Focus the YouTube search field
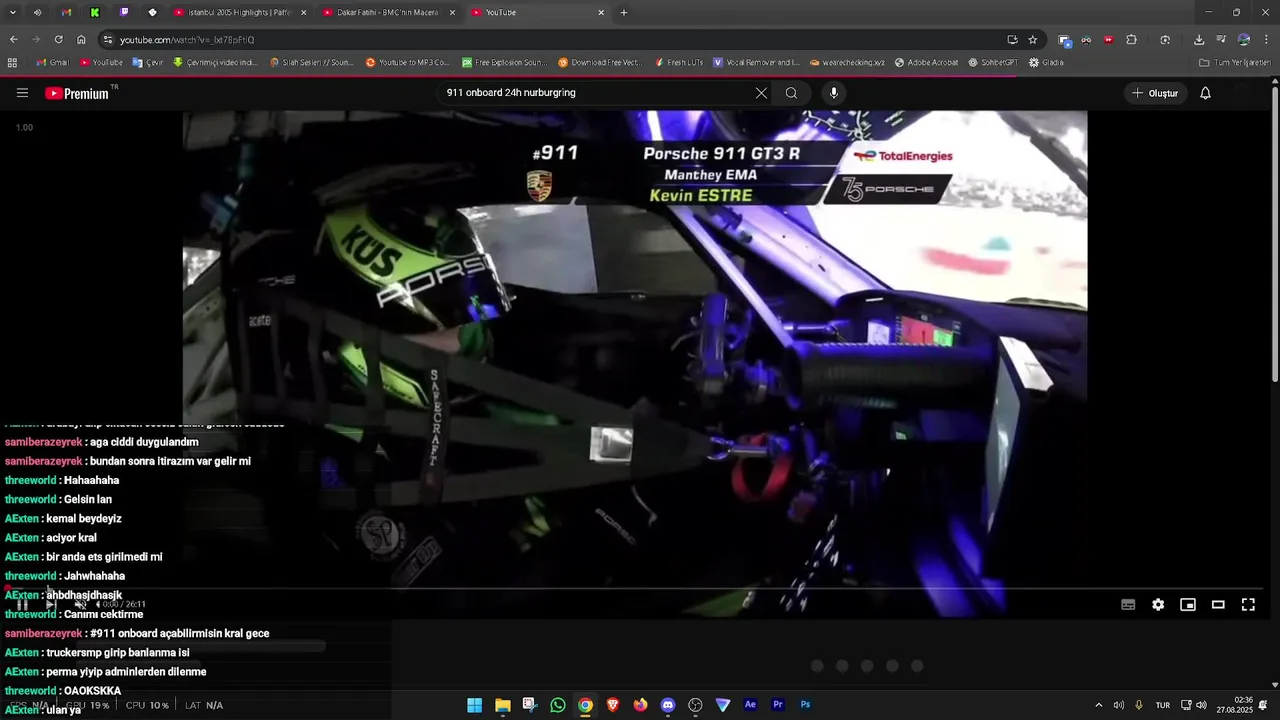The width and height of the screenshot is (1280, 720). (x=595, y=93)
